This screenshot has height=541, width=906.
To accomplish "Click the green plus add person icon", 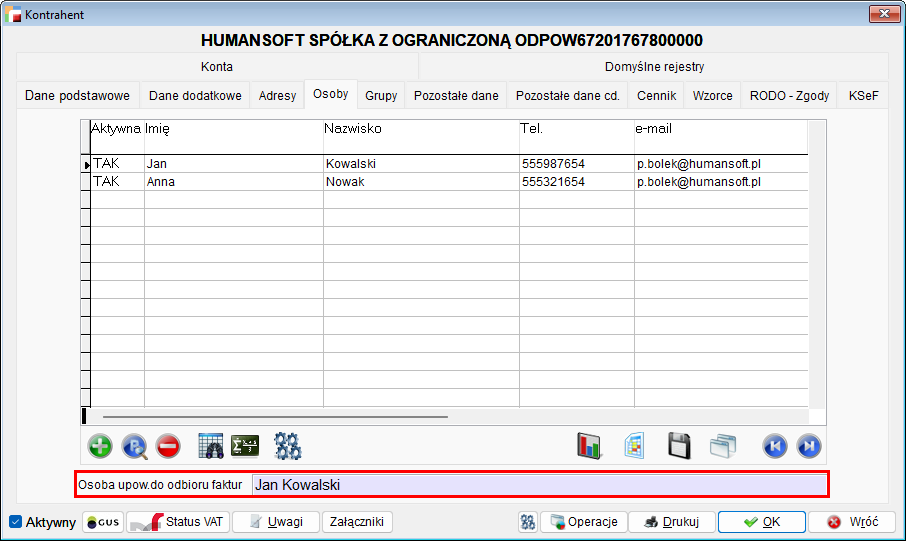I will click(100, 446).
